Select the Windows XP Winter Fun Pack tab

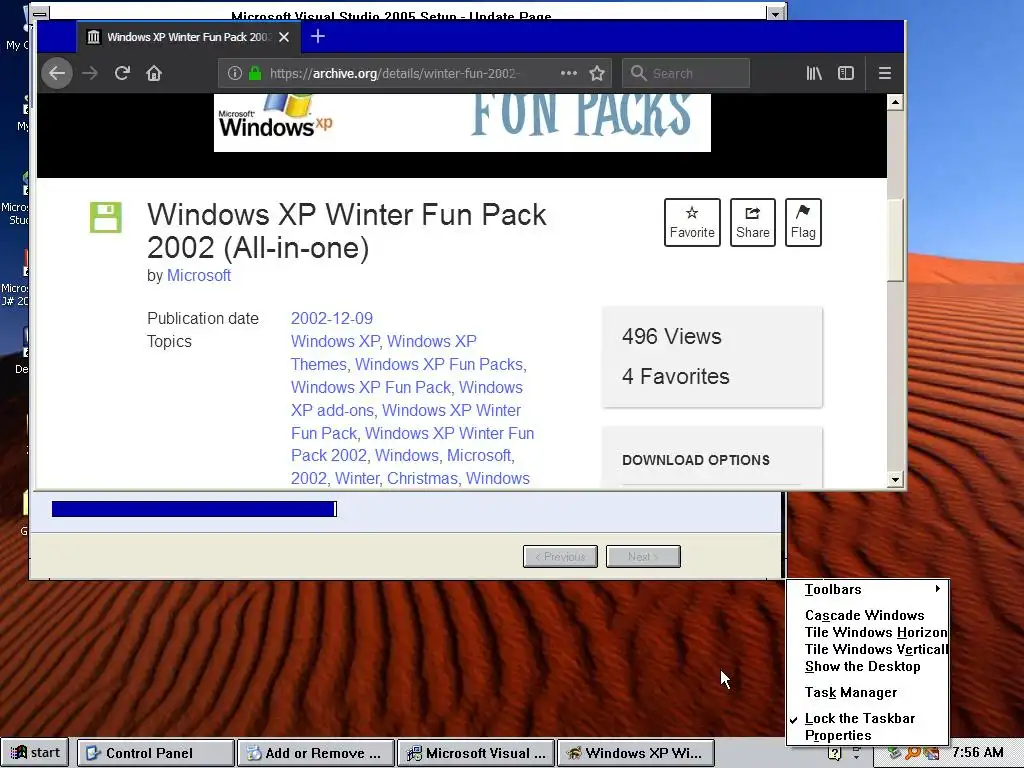pos(188,37)
